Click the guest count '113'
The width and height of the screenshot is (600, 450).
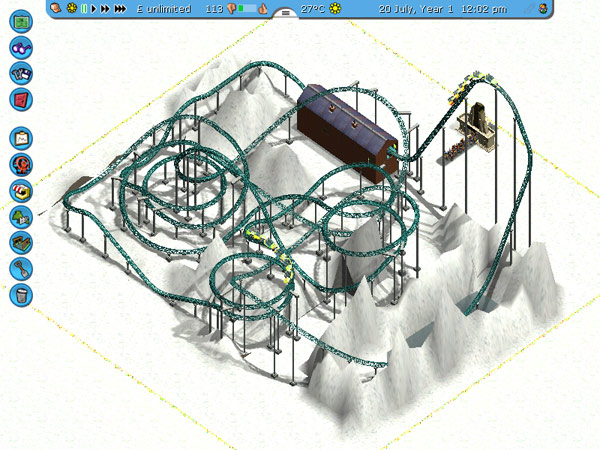coord(214,8)
